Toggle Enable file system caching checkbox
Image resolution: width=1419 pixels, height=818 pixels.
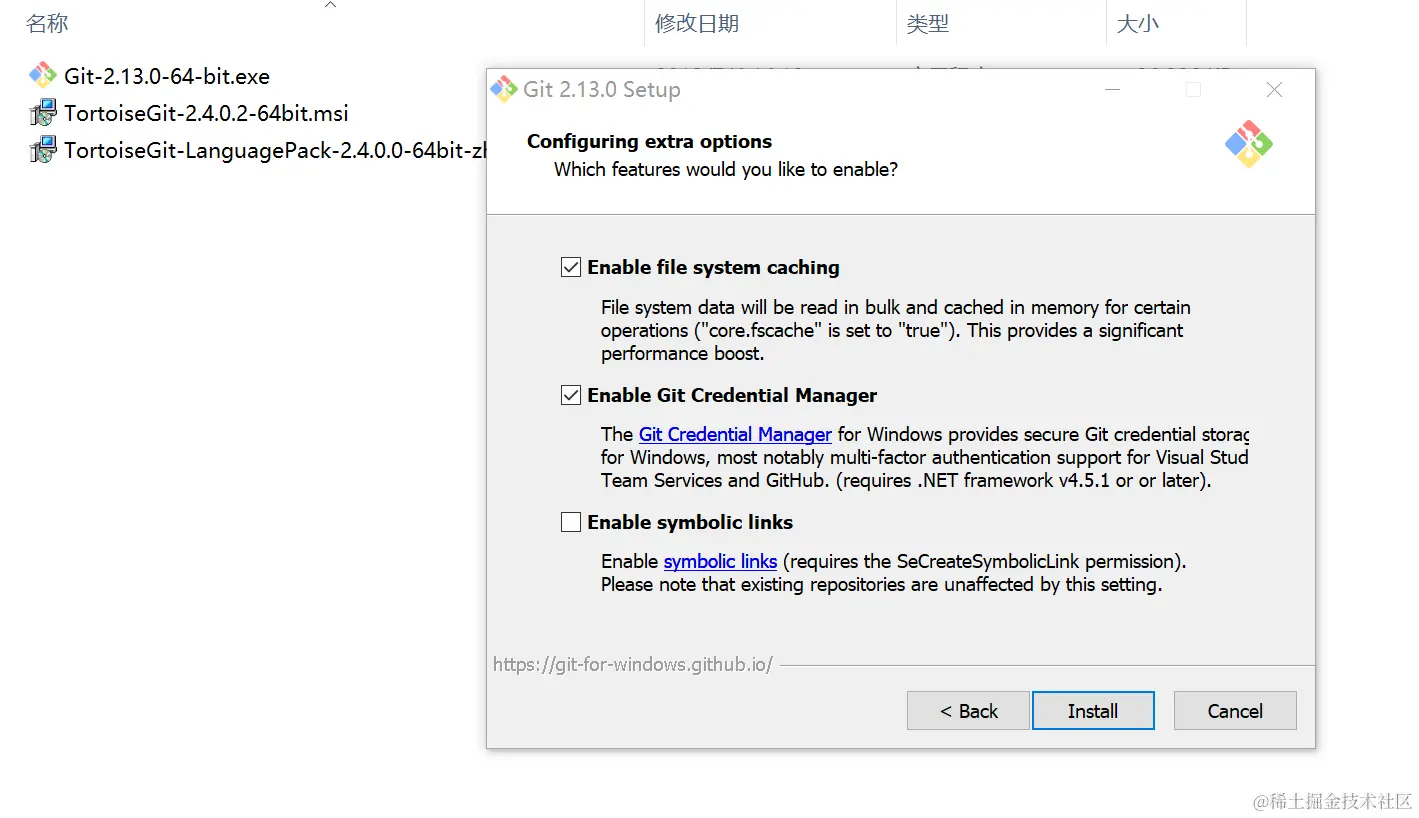[x=571, y=267]
